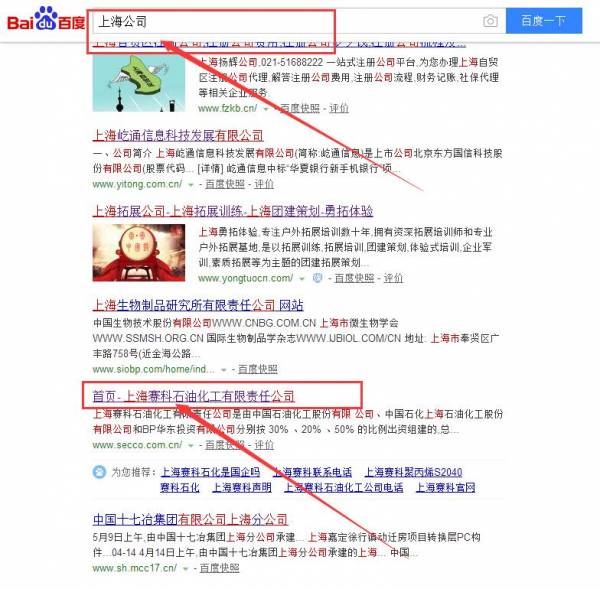The width and height of the screenshot is (600, 589).
Task: Open 上海屹通信息科技发展有限公司 result
Action: (x=178, y=135)
